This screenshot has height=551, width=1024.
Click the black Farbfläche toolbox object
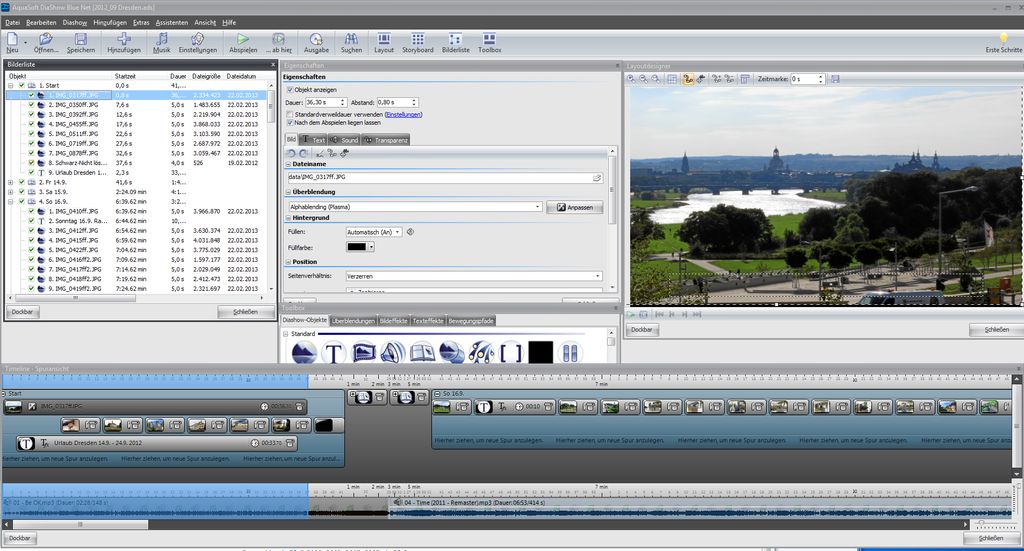[x=540, y=352]
